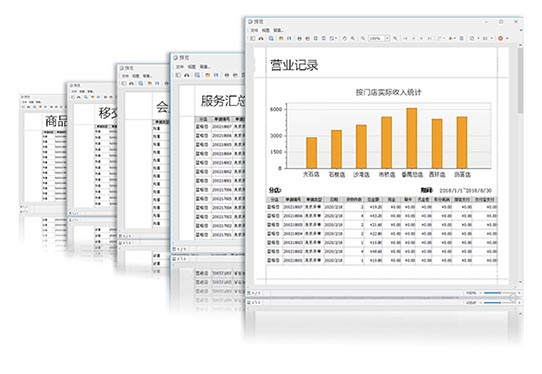Open the 背景 menu in the 营业记录 window
Viewport: 542px width, 374px height.
click(x=278, y=30)
